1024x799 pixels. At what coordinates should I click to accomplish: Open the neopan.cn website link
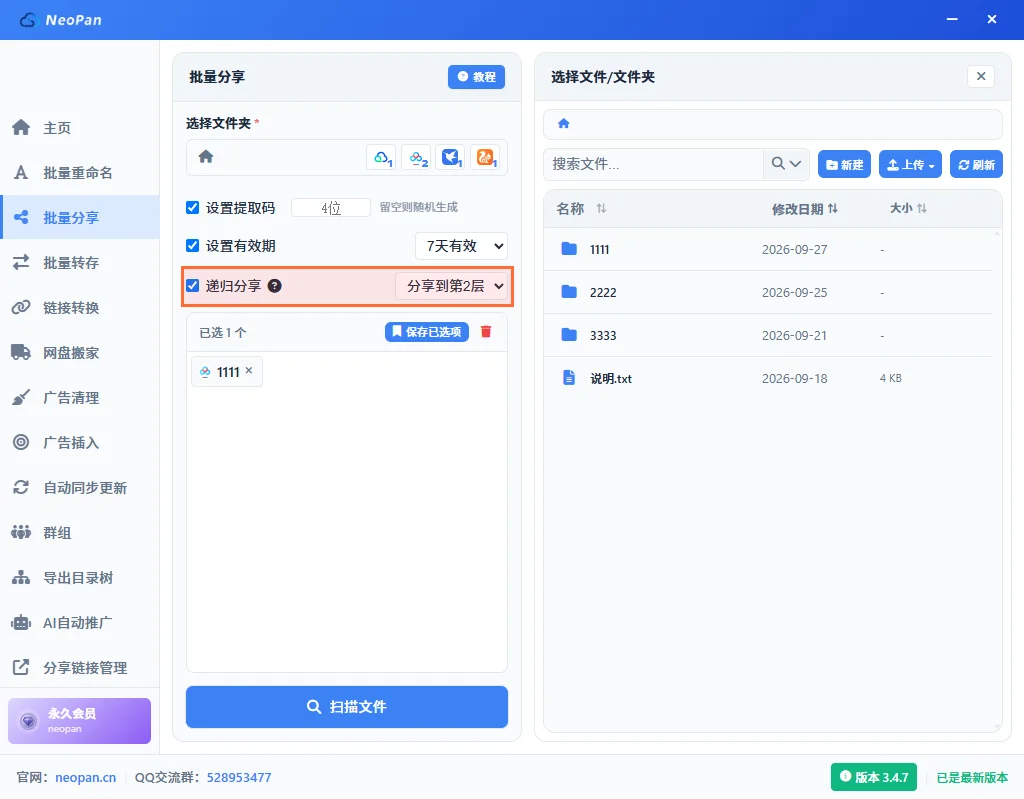[x=86, y=777]
